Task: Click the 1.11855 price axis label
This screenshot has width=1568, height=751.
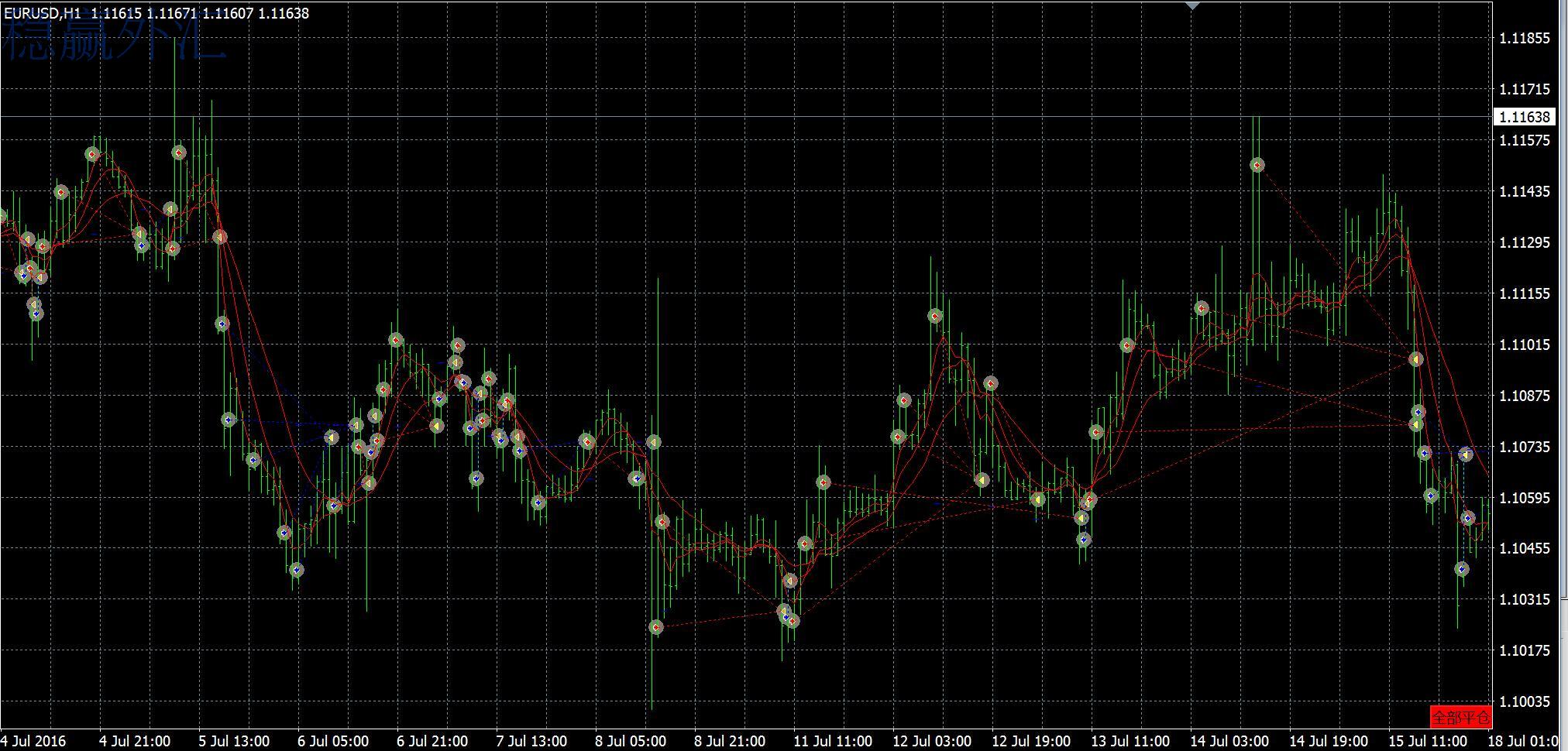Action: pos(1525,39)
